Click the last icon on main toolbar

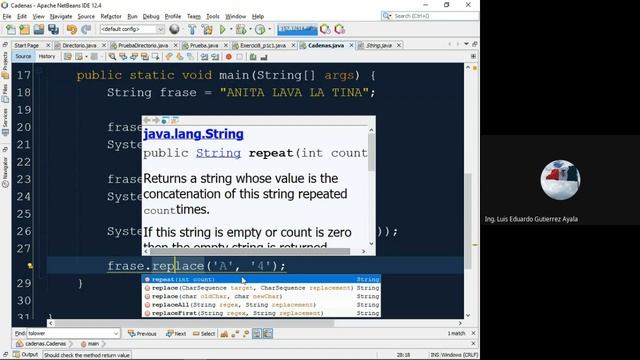[340, 29]
